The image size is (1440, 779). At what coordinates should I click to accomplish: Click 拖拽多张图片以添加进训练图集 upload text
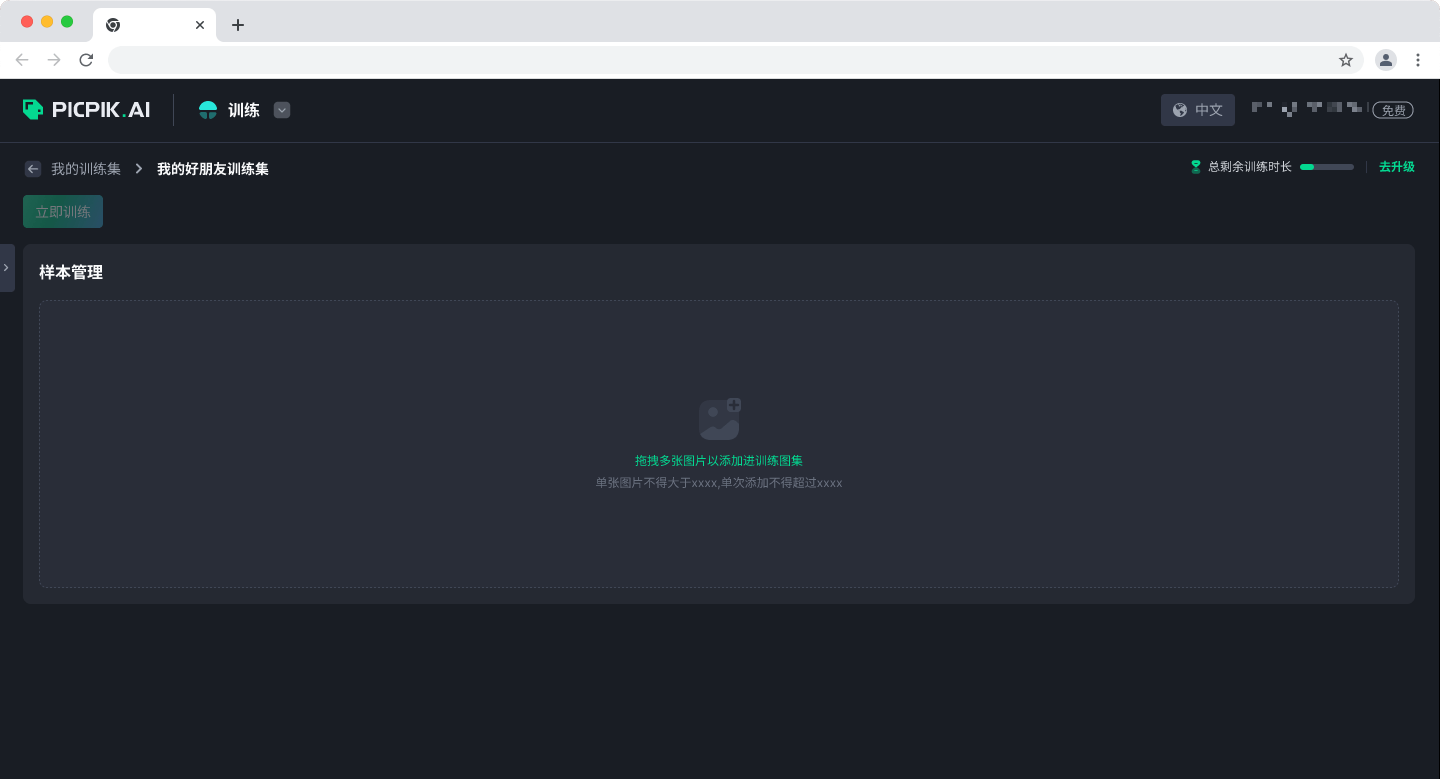point(718,461)
